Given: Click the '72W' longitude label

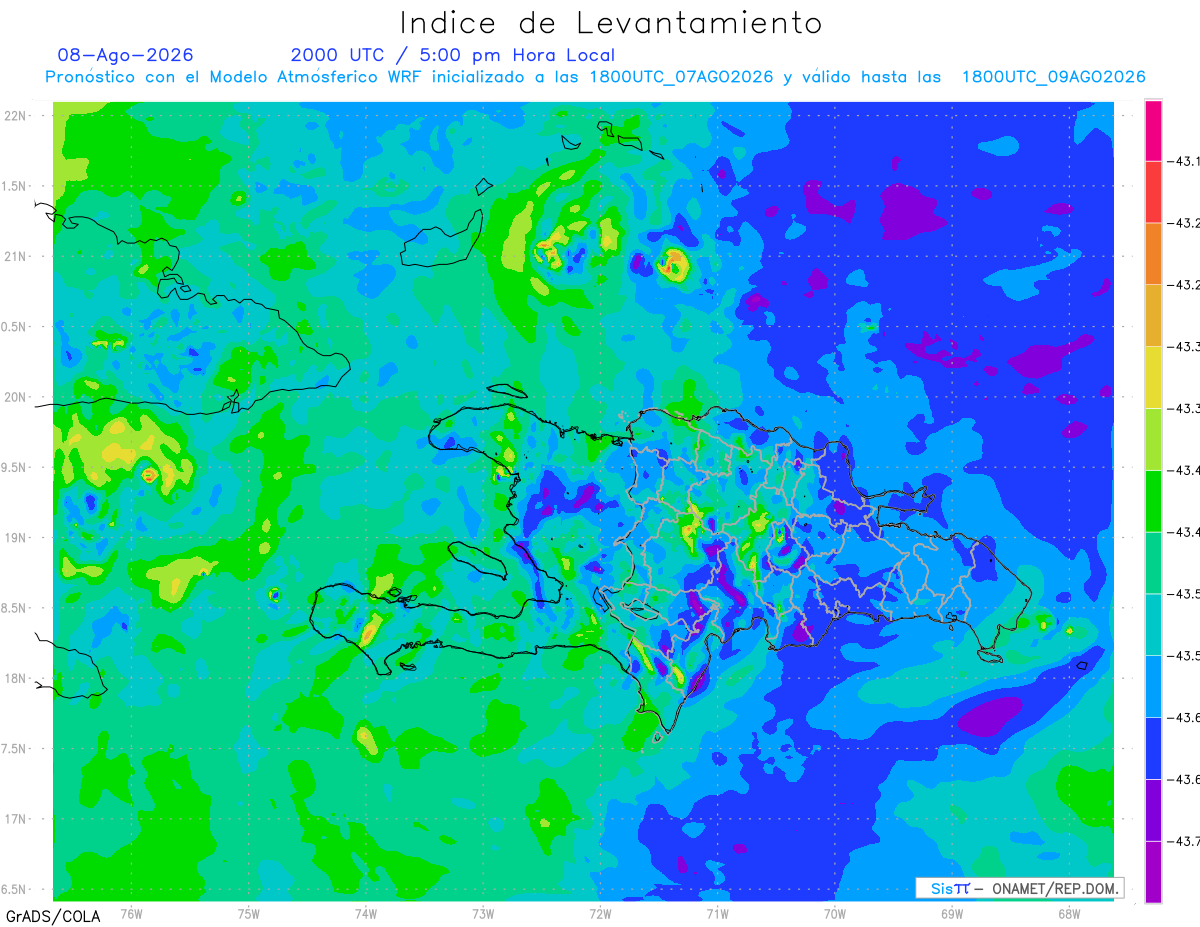Looking at the screenshot, I should (600, 913).
